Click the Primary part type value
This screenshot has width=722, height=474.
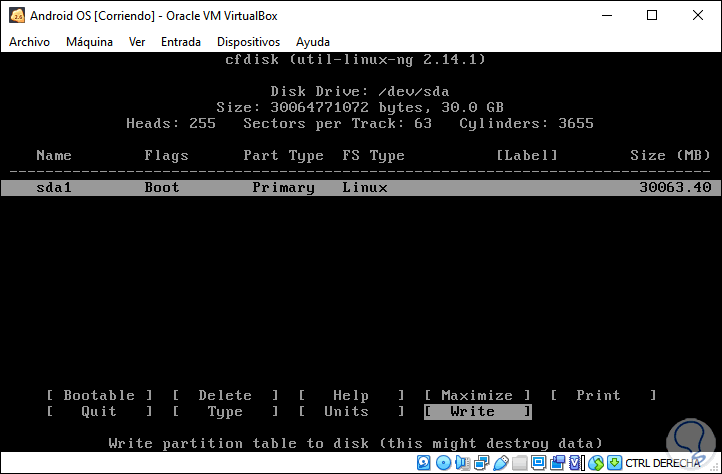pos(283,188)
